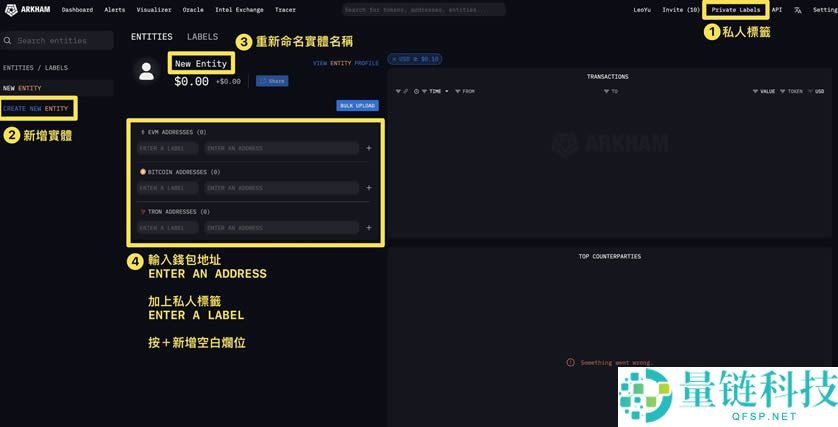Click the TRANSACTIONS panel heading
Image resolution: width=838 pixels, height=427 pixels.
[607, 76]
